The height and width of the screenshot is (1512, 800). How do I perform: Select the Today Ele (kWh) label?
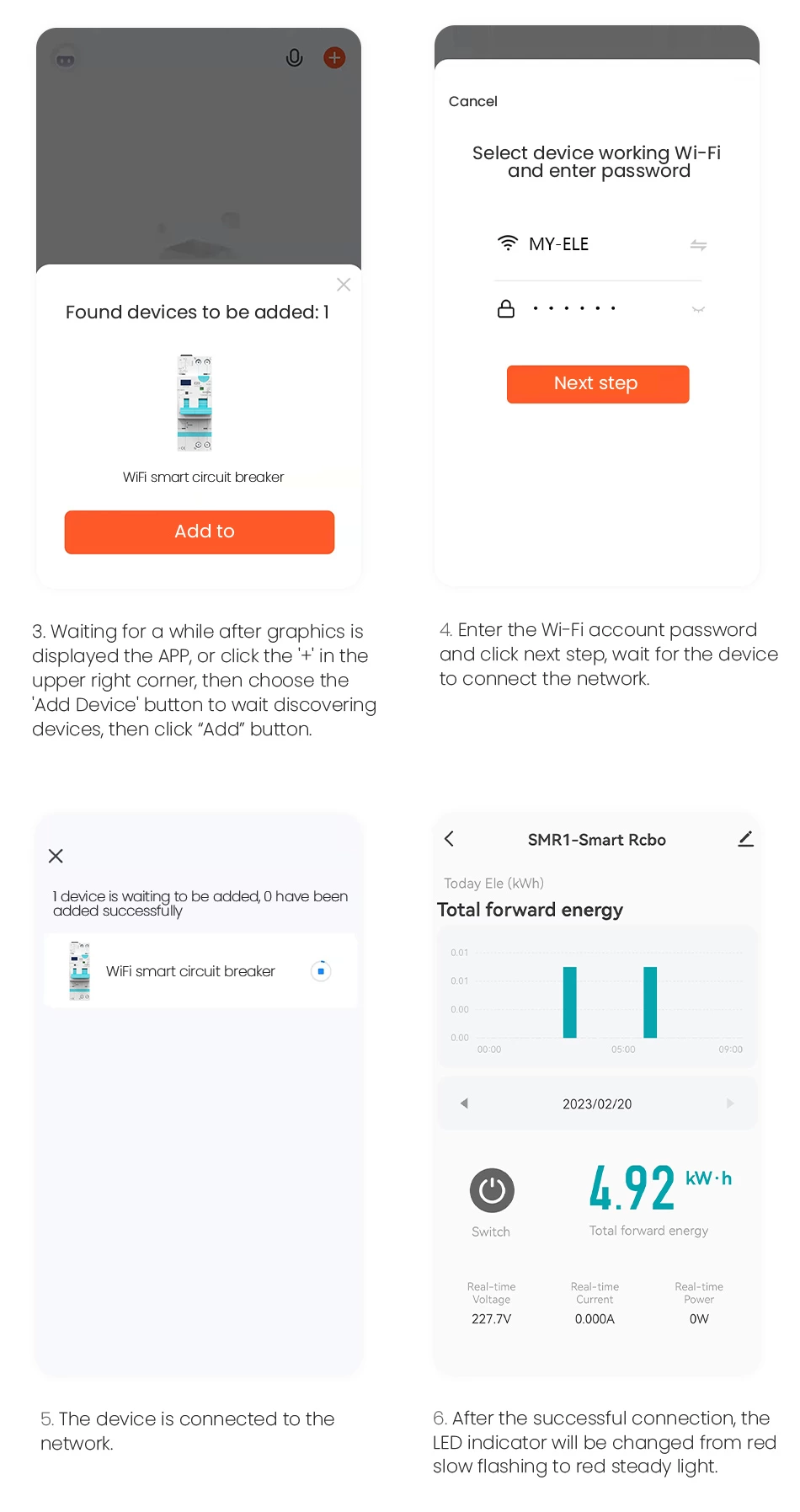493,883
